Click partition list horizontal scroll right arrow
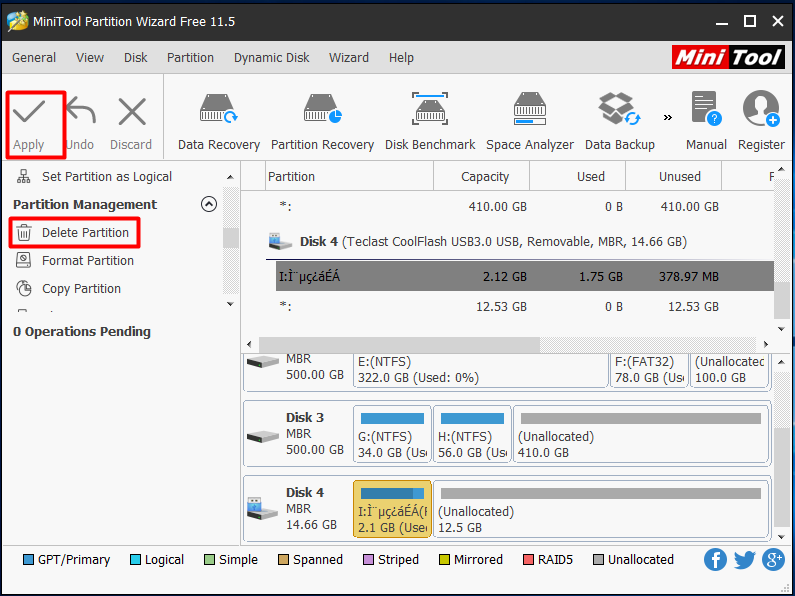 coord(766,344)
